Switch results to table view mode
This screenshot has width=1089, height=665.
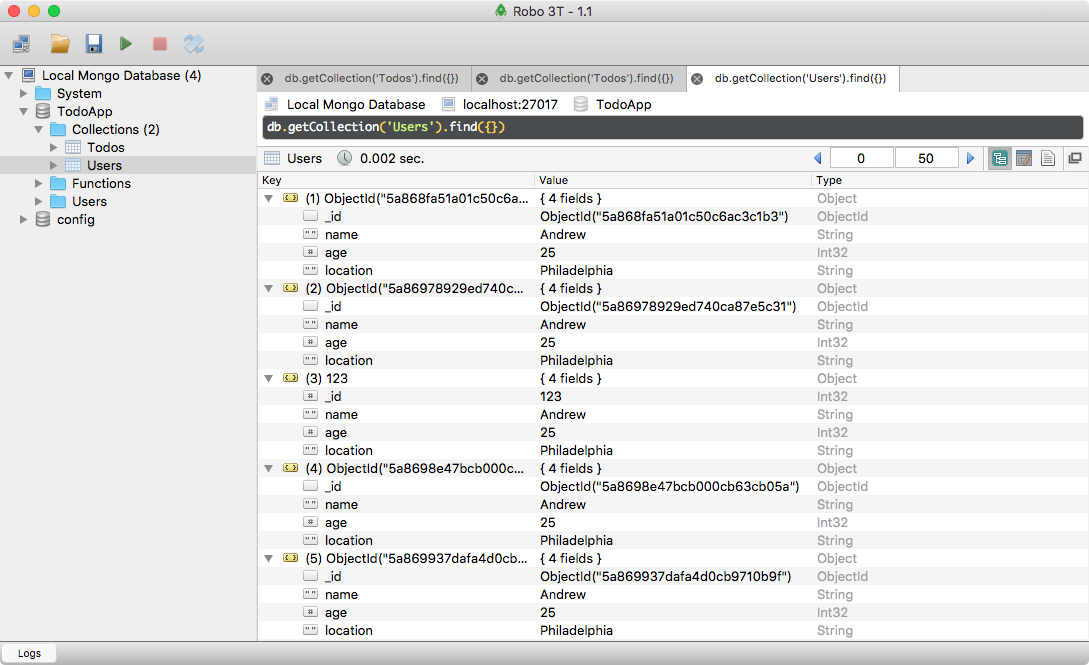point(1023,158)
